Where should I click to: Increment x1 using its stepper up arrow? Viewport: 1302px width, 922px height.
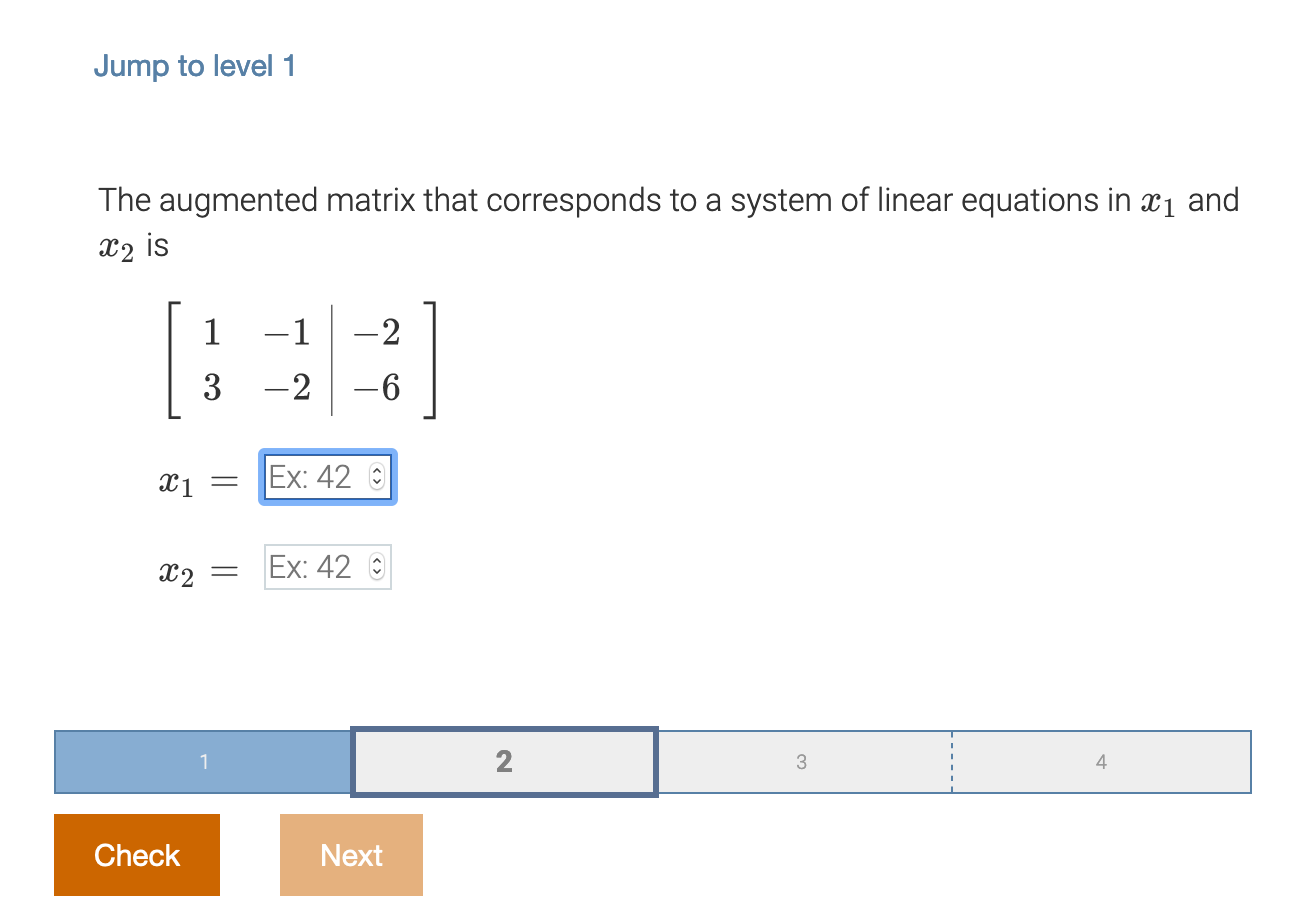(377, 472)
